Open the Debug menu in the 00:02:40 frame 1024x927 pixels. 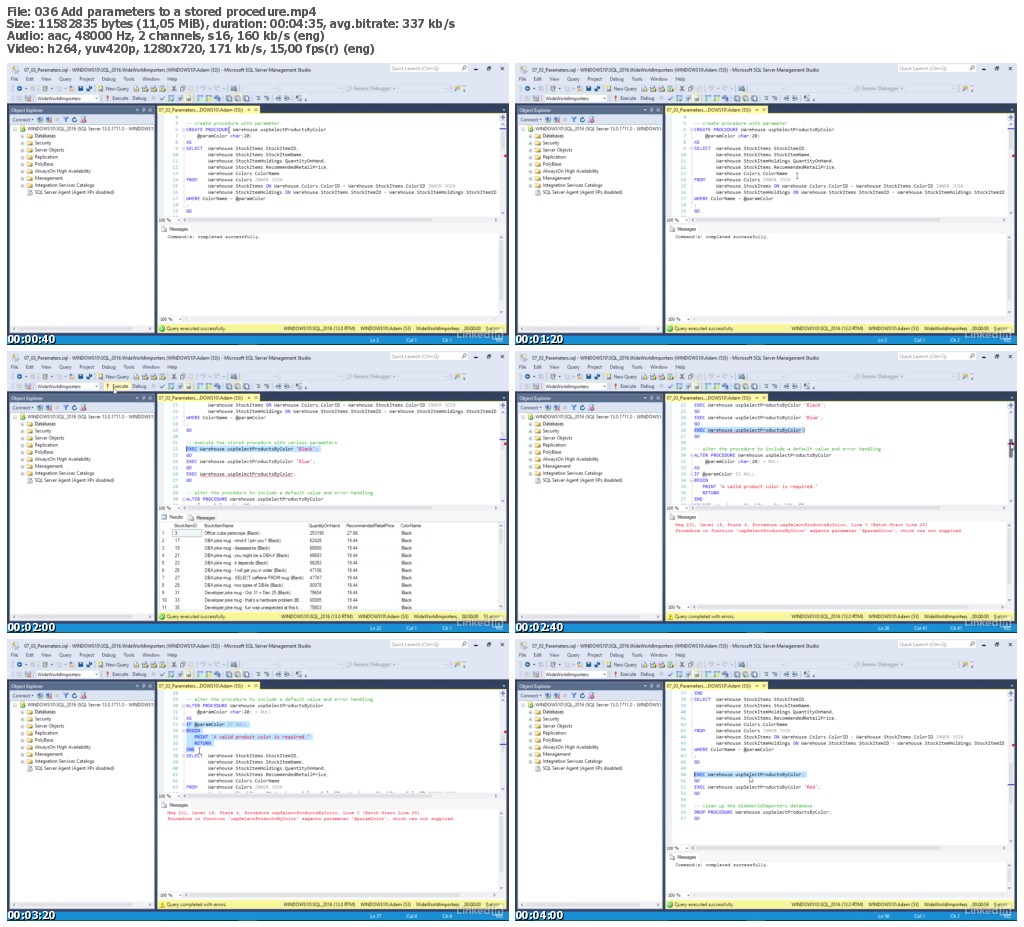click(616, 367)
